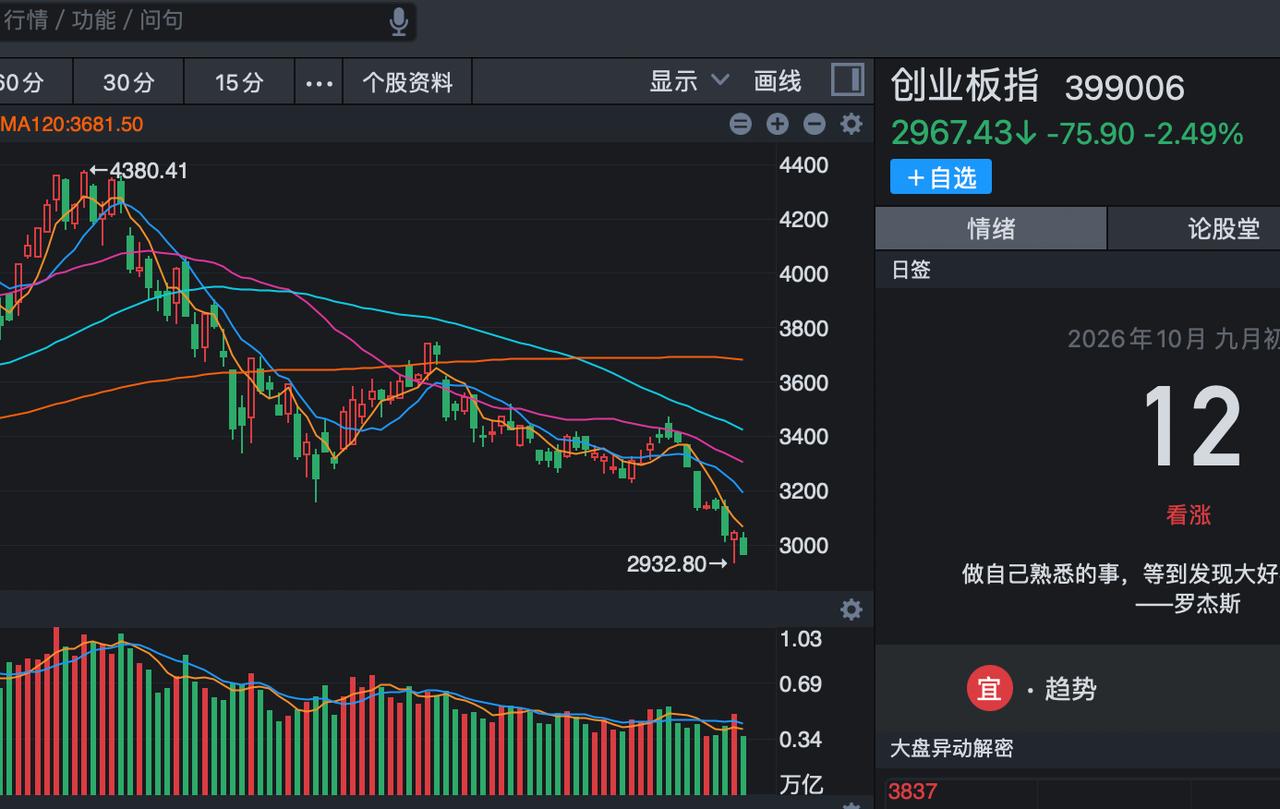Click the plus icon above the price chart
1280x809 pixels.
pyautogui.click(x=777, y=124)
